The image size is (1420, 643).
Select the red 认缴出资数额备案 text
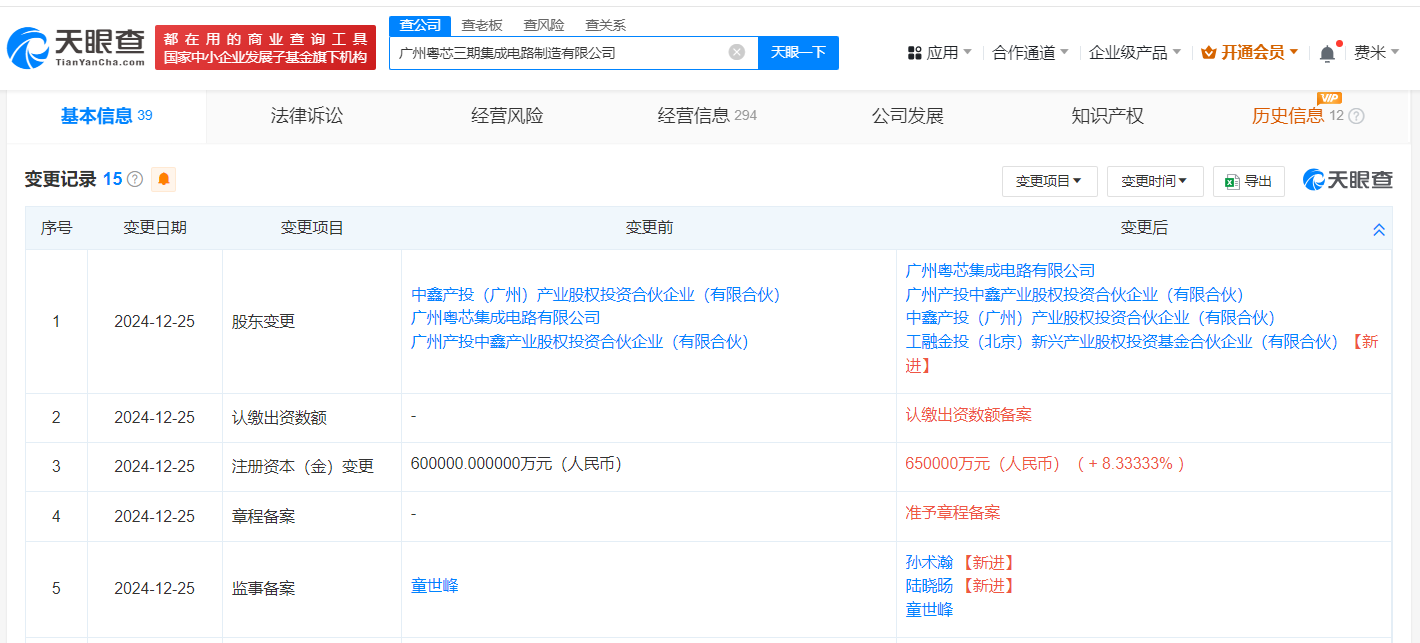(968, 415)
